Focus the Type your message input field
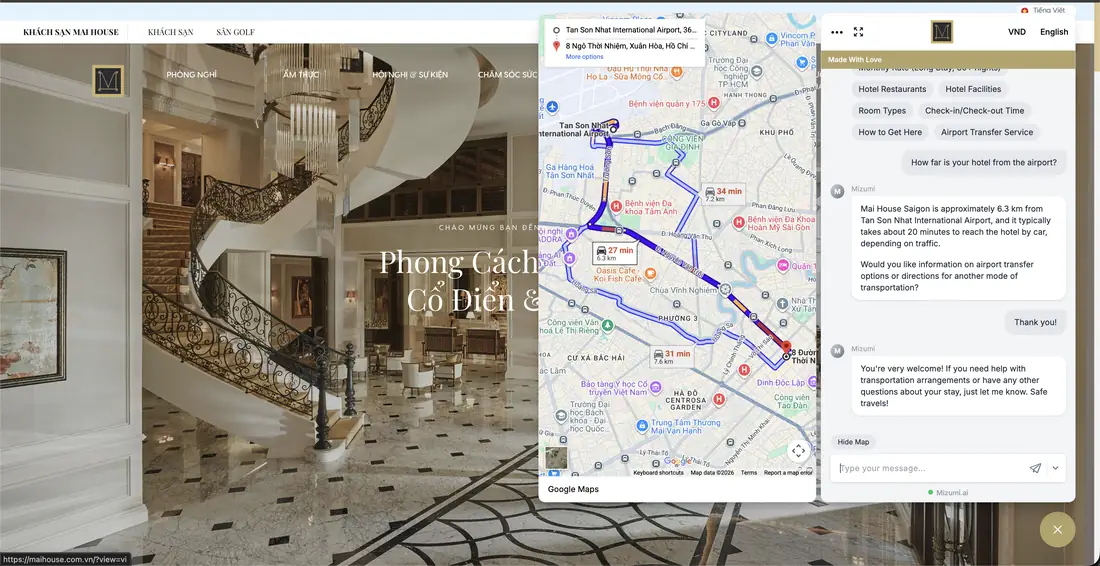The height and width of the screenshot is (566, 1100). pos(929,468)
